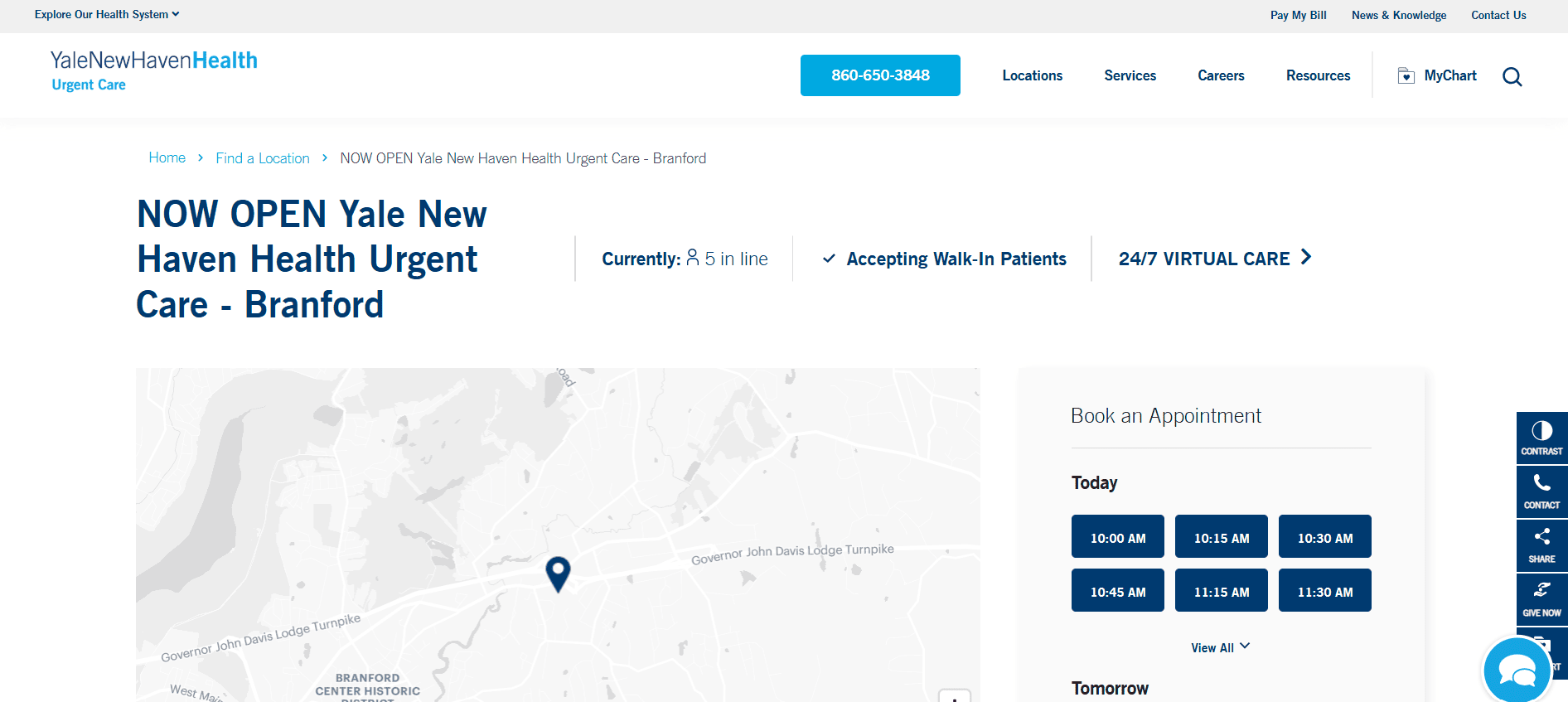
Task: Select the 10:45 AM time slot
Action: tap(1118, 590)
